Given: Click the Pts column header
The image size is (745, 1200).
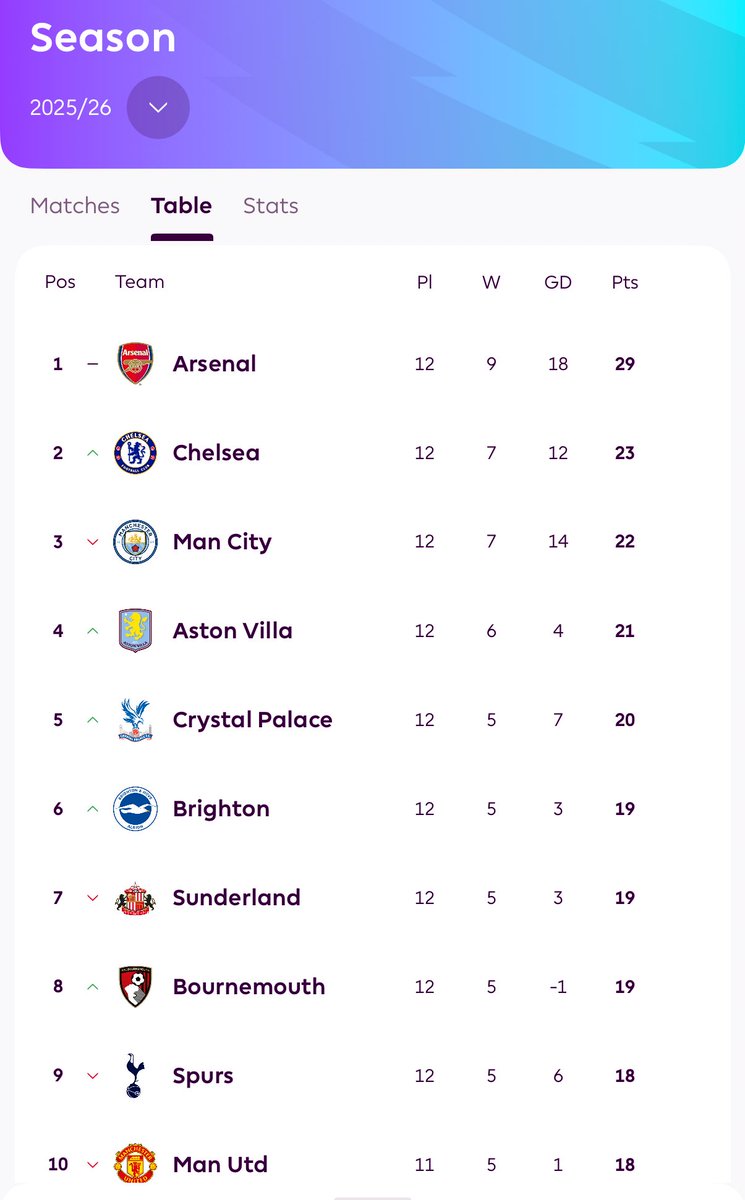Looking at the screenshot, I should tap(625, 282).
